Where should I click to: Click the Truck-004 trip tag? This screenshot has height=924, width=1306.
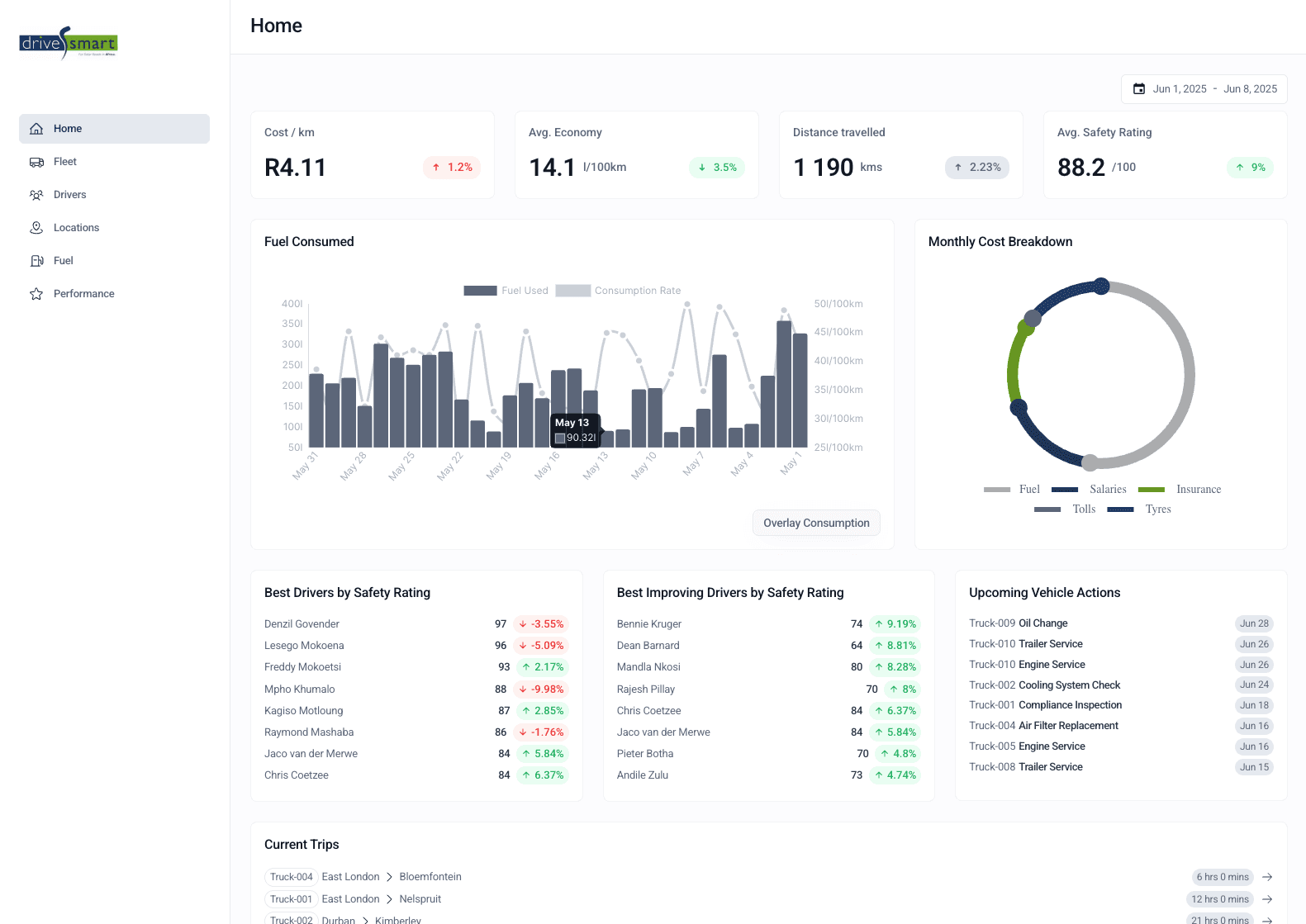click(292, 877)
